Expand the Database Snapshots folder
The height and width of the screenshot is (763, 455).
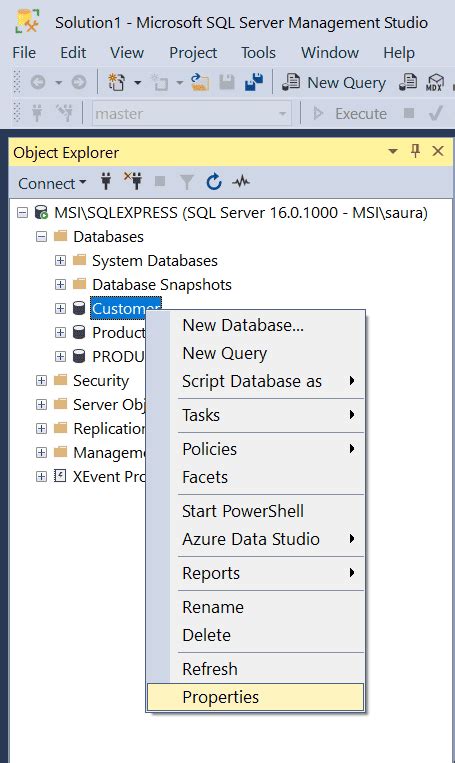(x=60, y=284)
